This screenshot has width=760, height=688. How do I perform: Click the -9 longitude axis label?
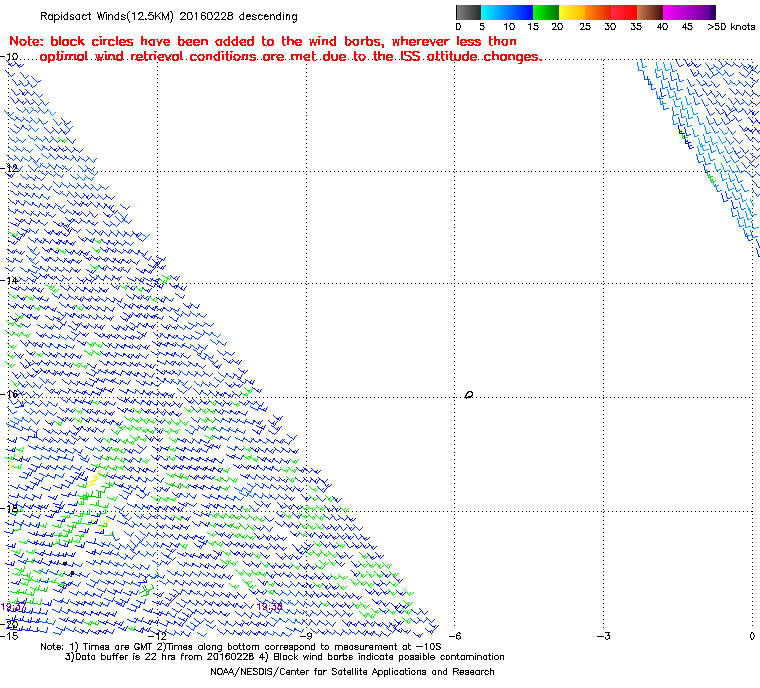click(306, 636)
